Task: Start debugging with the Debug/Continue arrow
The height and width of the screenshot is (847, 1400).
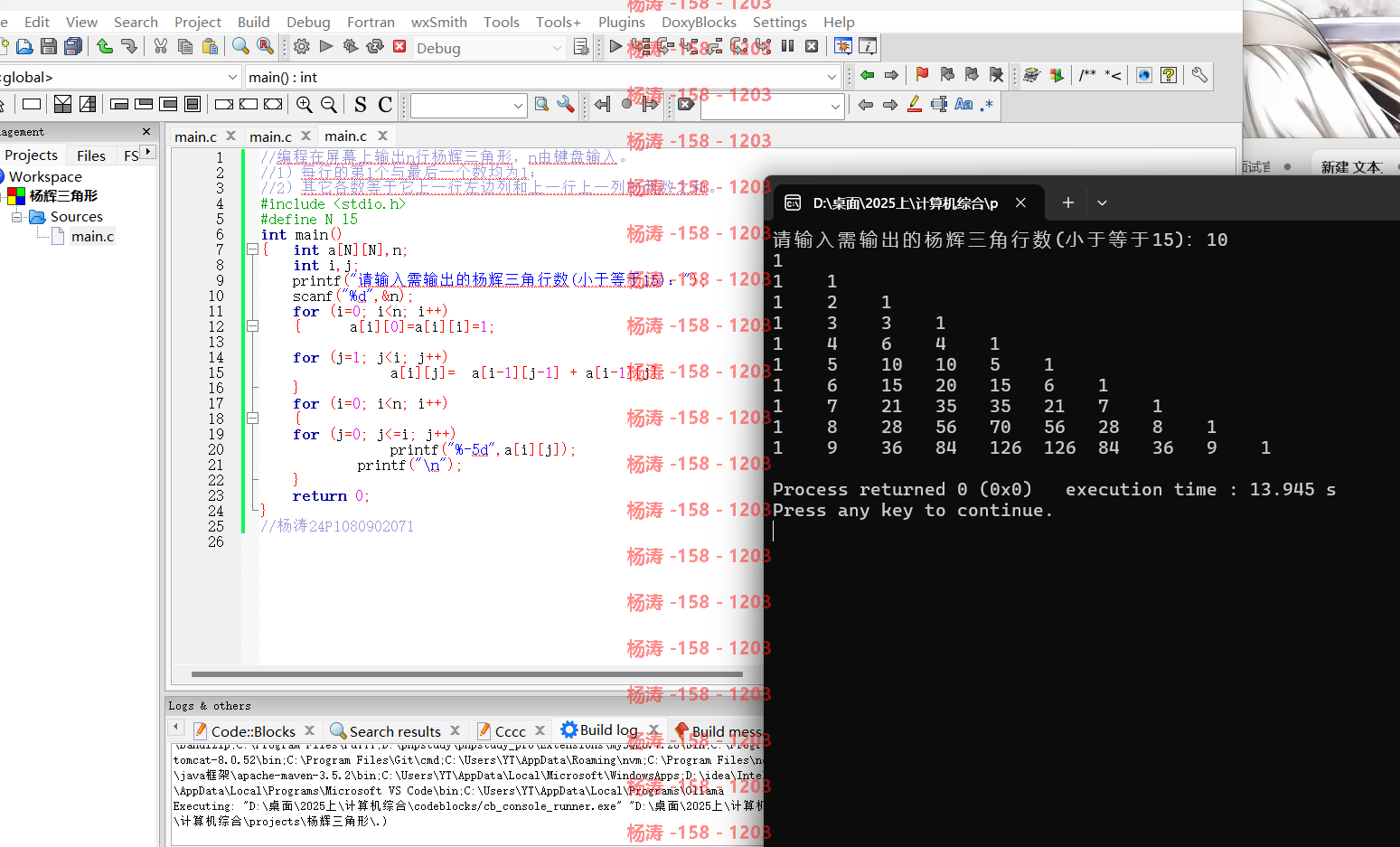Action: (615, 46)
